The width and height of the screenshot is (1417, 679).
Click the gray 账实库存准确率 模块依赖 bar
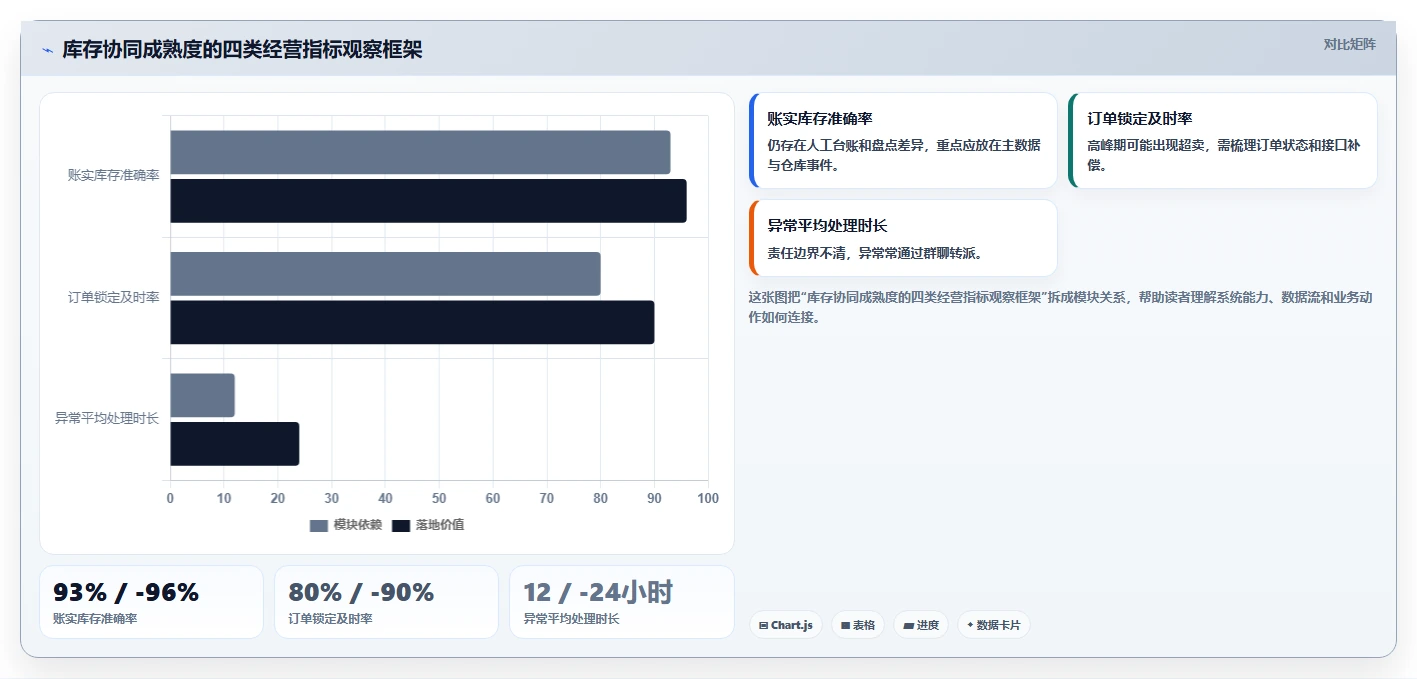click(420, 152)
